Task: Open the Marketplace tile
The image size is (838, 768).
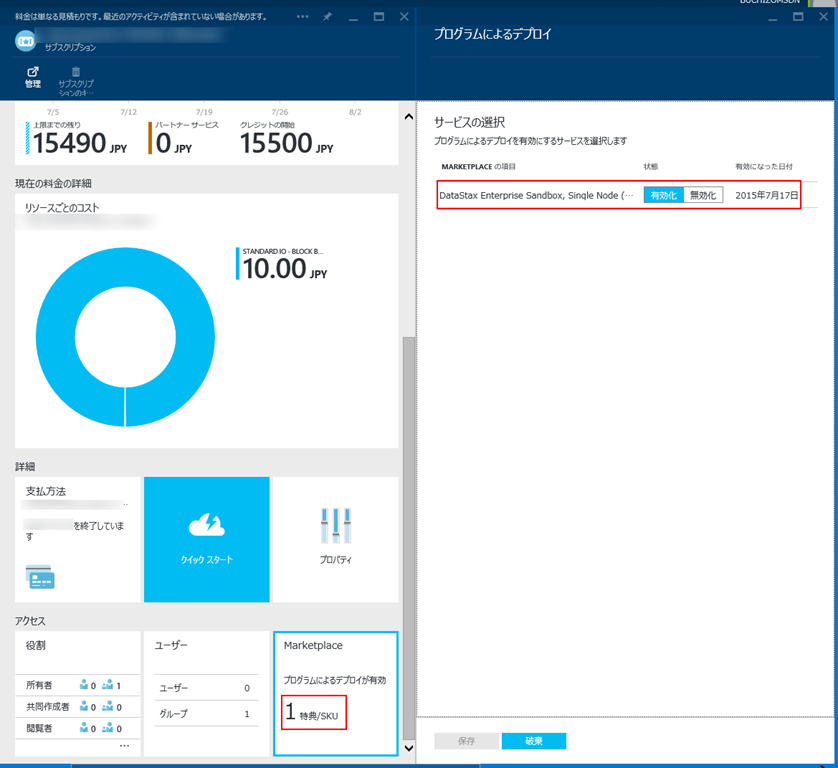Action: [335, 693]
